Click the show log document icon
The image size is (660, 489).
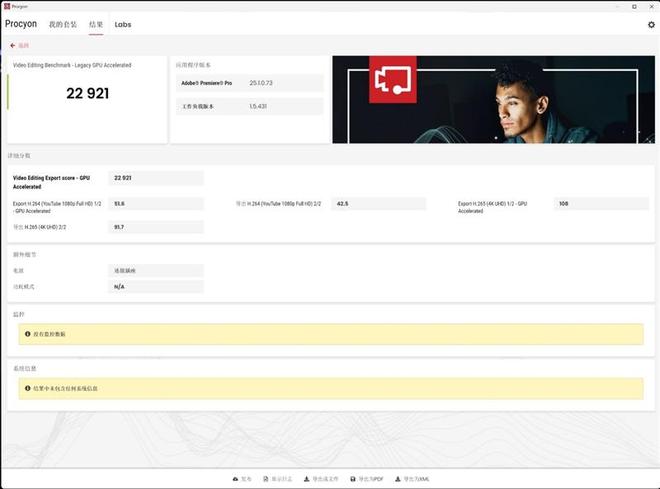(265, 479)
